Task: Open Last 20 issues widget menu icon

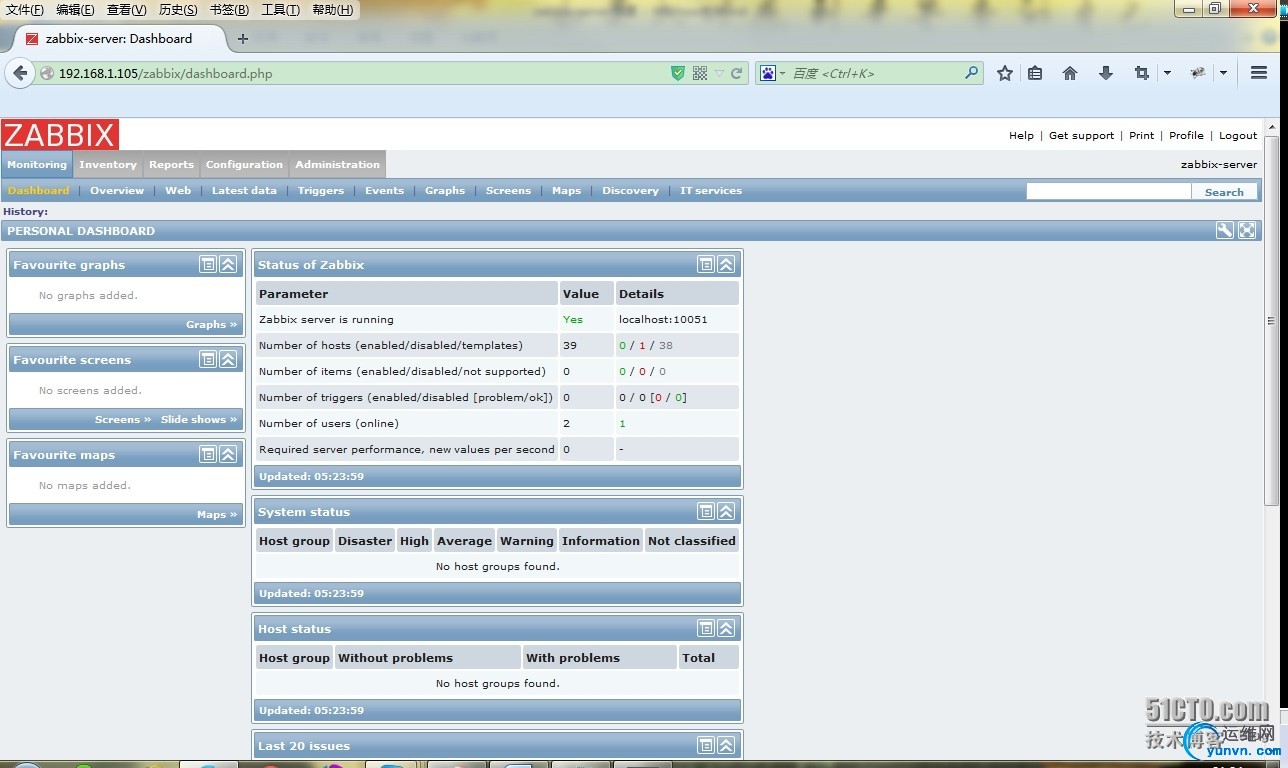Action: tap(706, 745)
